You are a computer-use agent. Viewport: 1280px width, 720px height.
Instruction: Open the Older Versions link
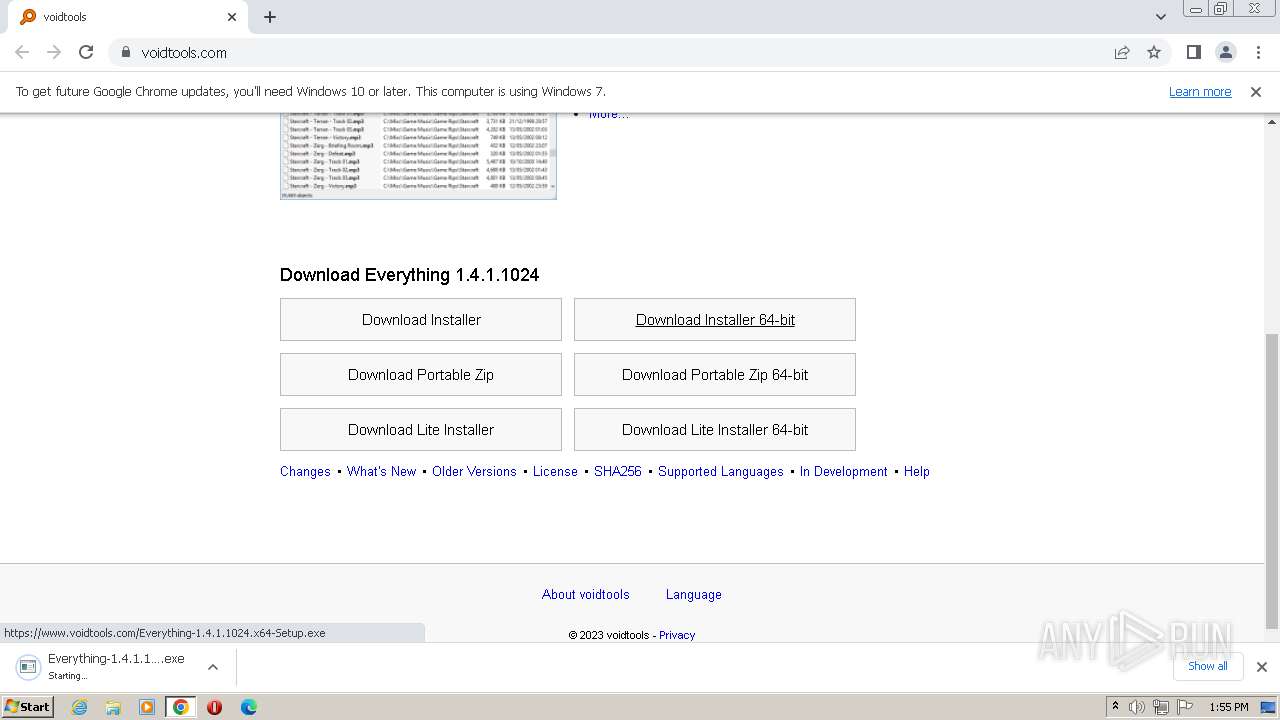point(474,472)
